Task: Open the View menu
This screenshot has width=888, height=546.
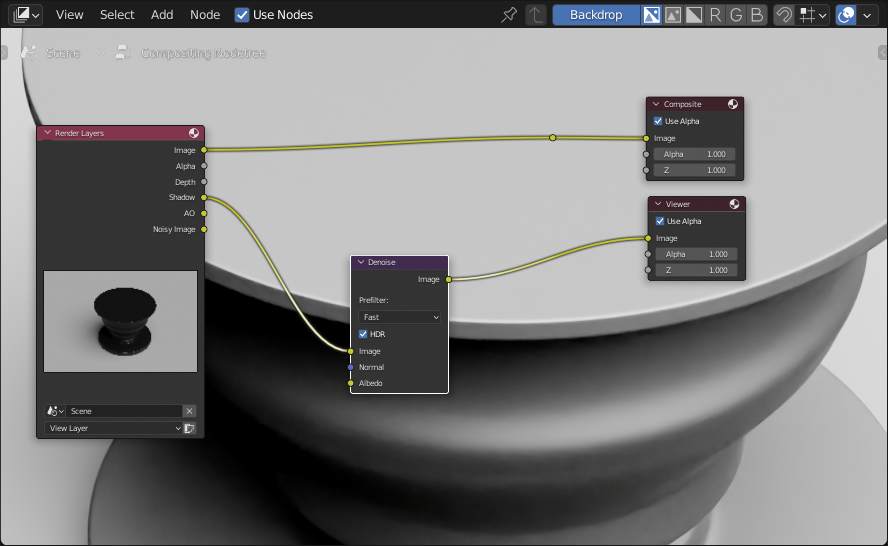Action: coord(69,15)
